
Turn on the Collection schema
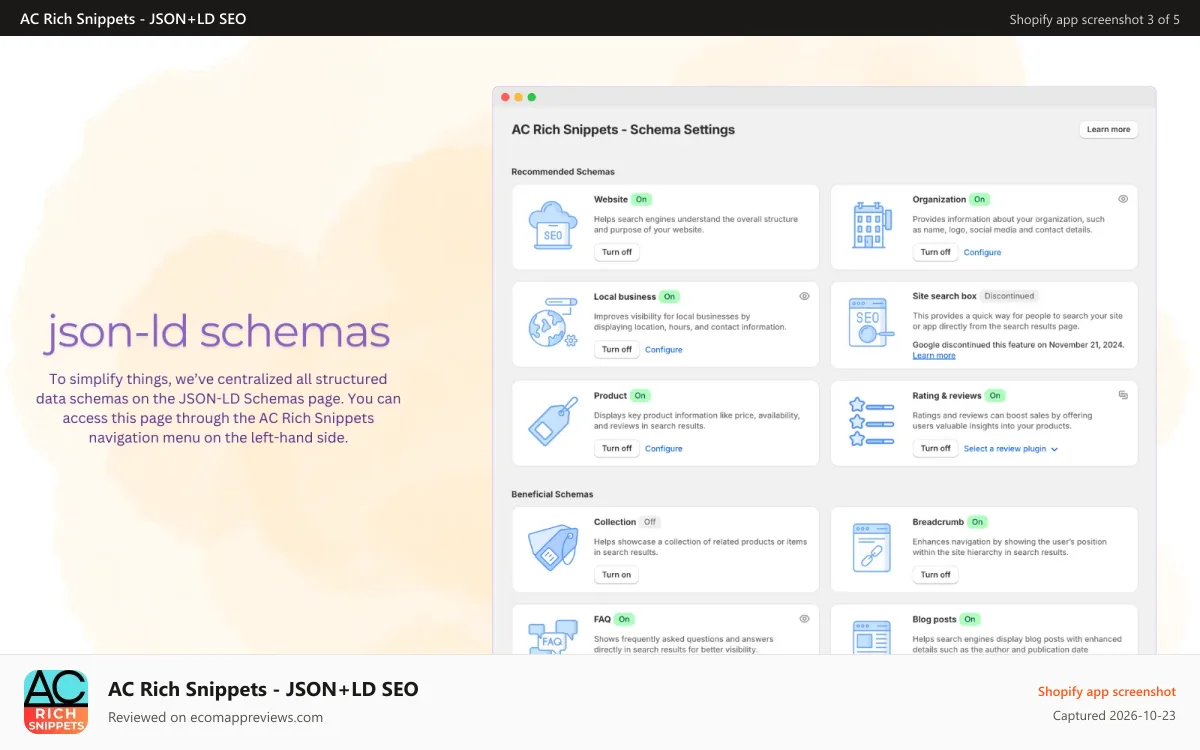(617, 574)
